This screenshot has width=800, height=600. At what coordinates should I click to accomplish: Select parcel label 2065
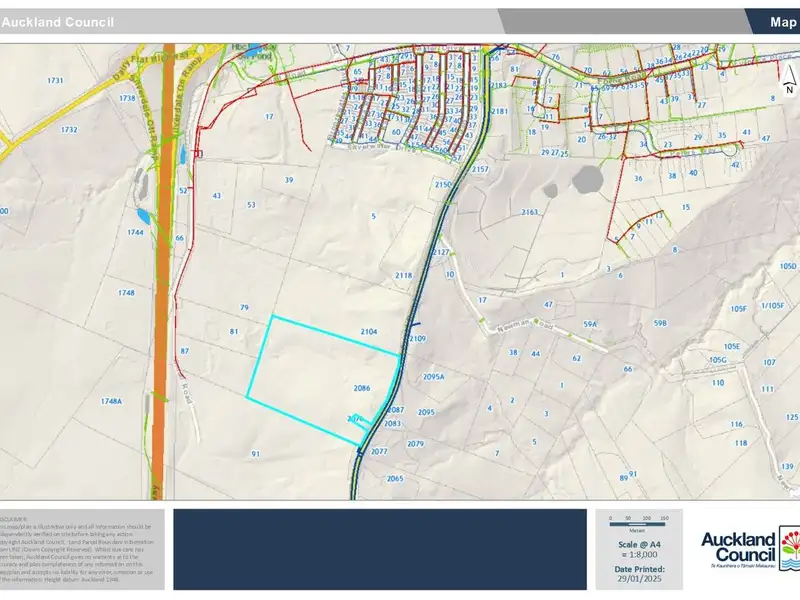394,479
